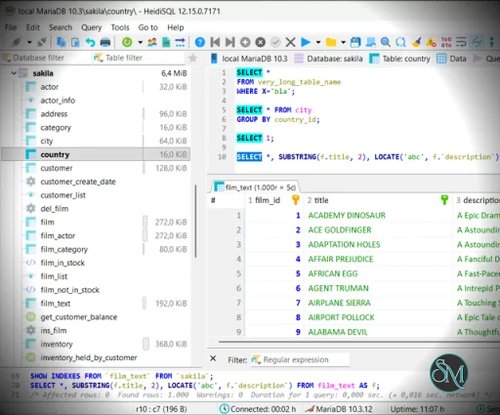500x415 pixels.
Task: Switch to Table: country tab
Action: 400,59
